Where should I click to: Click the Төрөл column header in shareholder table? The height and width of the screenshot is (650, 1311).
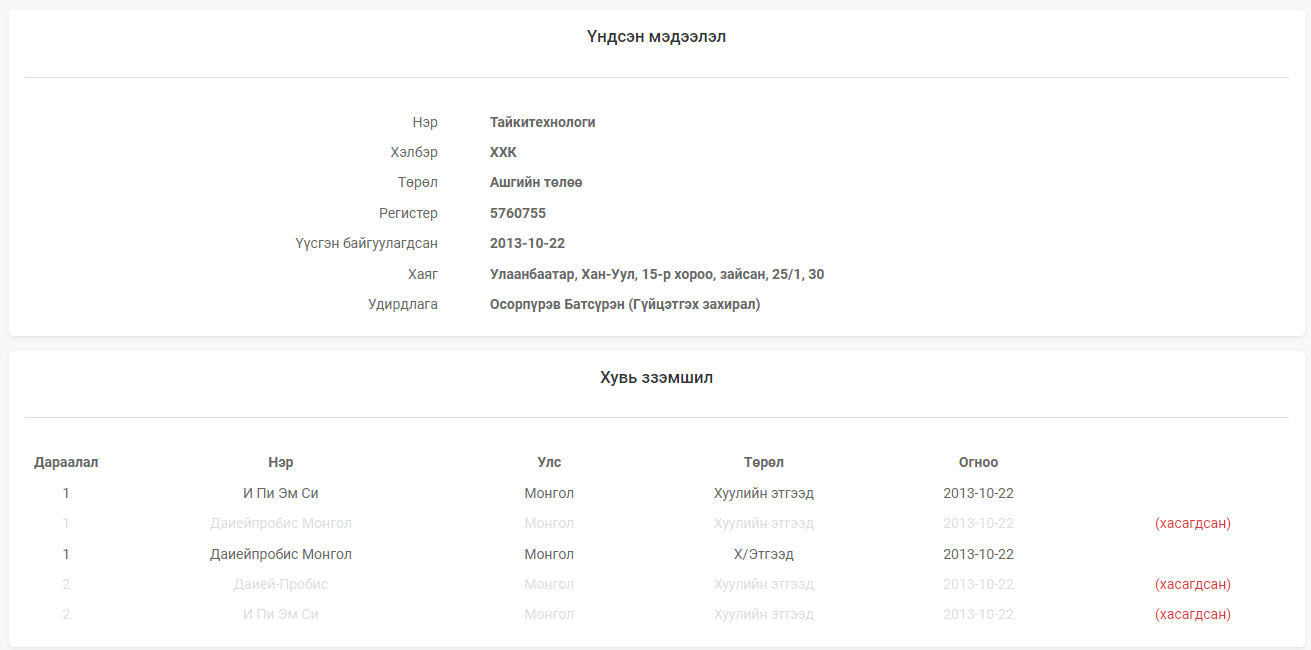click(763, 462)
